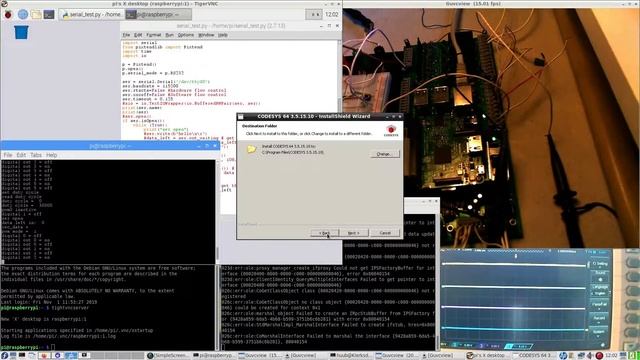Open File menu in pi@raspberrypi terminal
Image resolution: width=640 pixels, height=360 pixels.
pyautogui.click(x=8, y=155)
